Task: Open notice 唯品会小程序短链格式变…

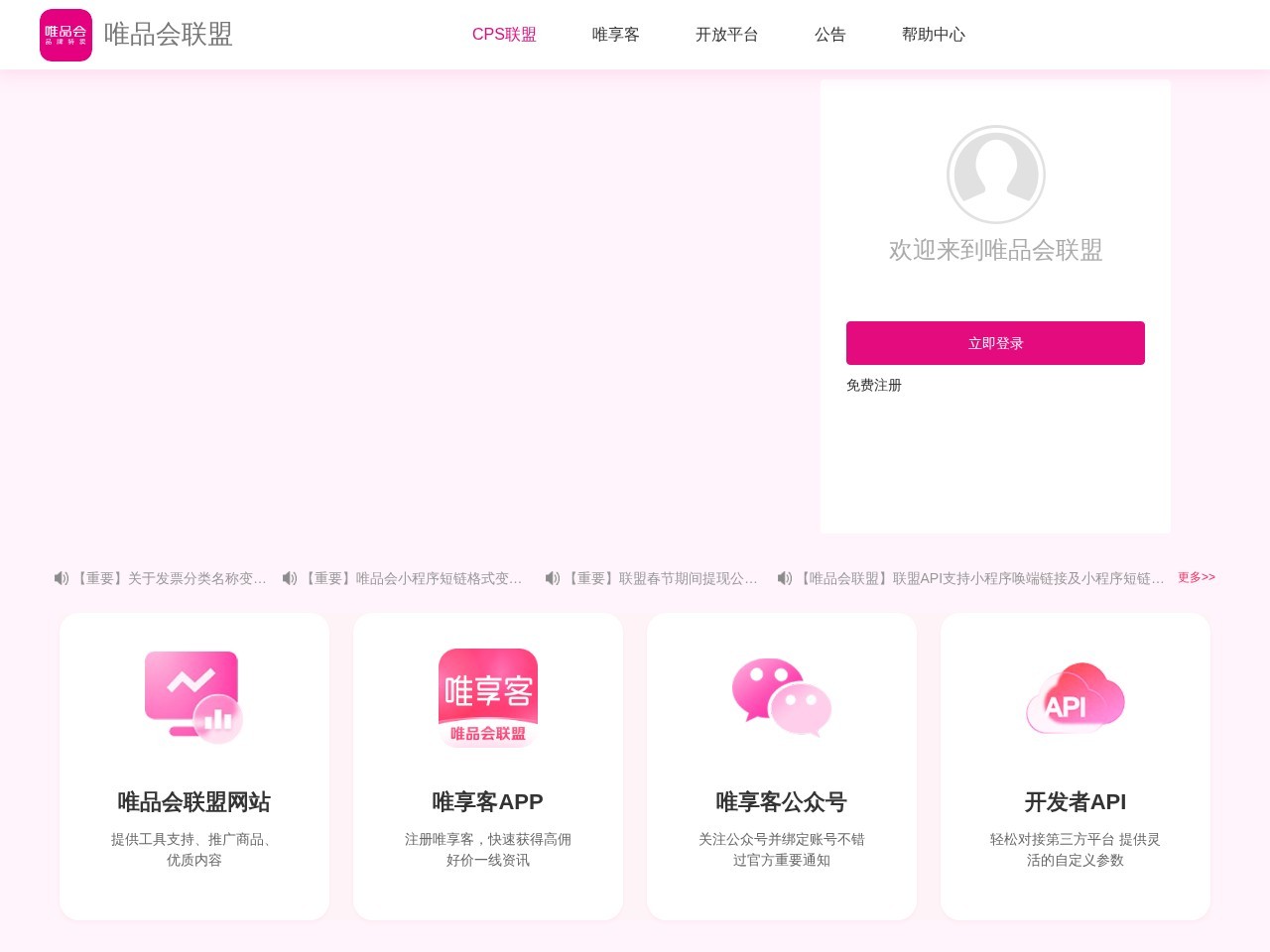Action: [413, 578]
